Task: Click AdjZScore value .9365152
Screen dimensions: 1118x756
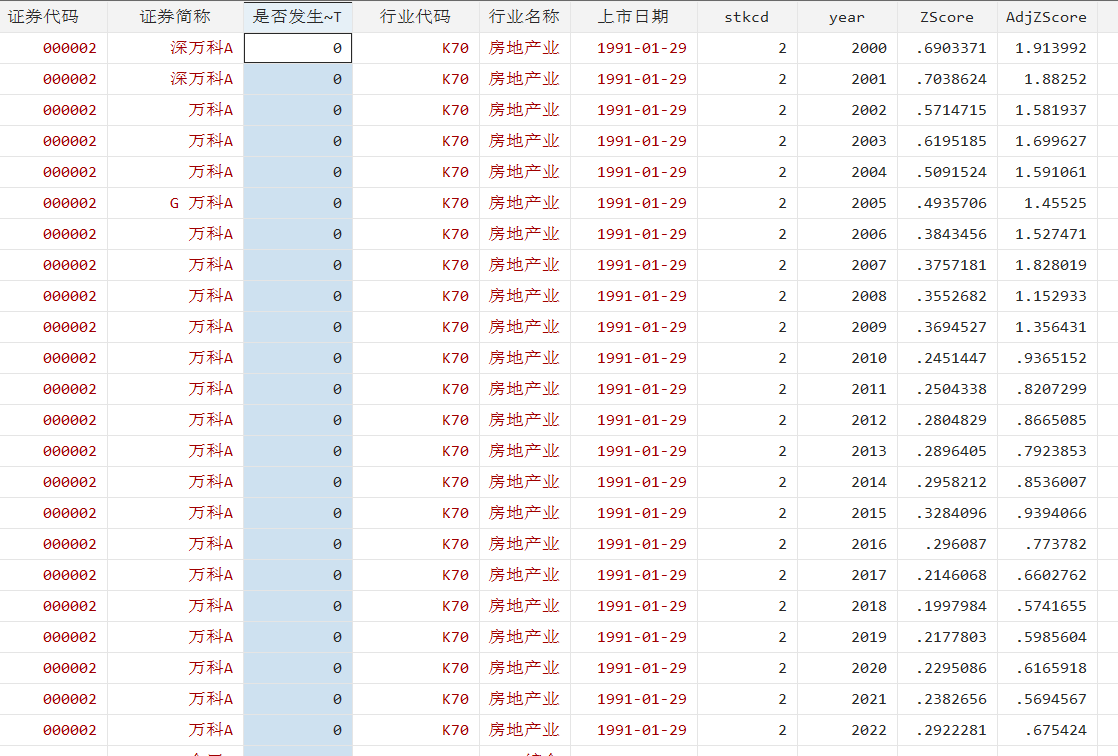Action: (x=1051, y=358)
